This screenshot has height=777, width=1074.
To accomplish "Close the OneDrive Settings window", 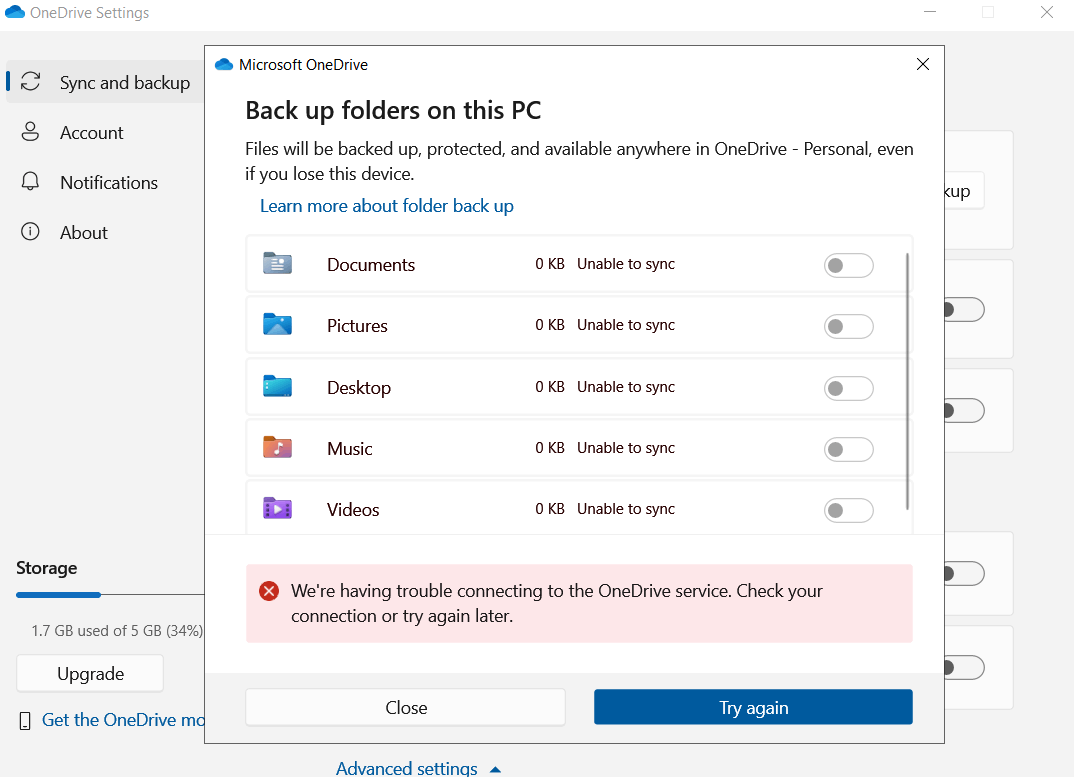I will pyautogui.click(x=1046, y=12).
